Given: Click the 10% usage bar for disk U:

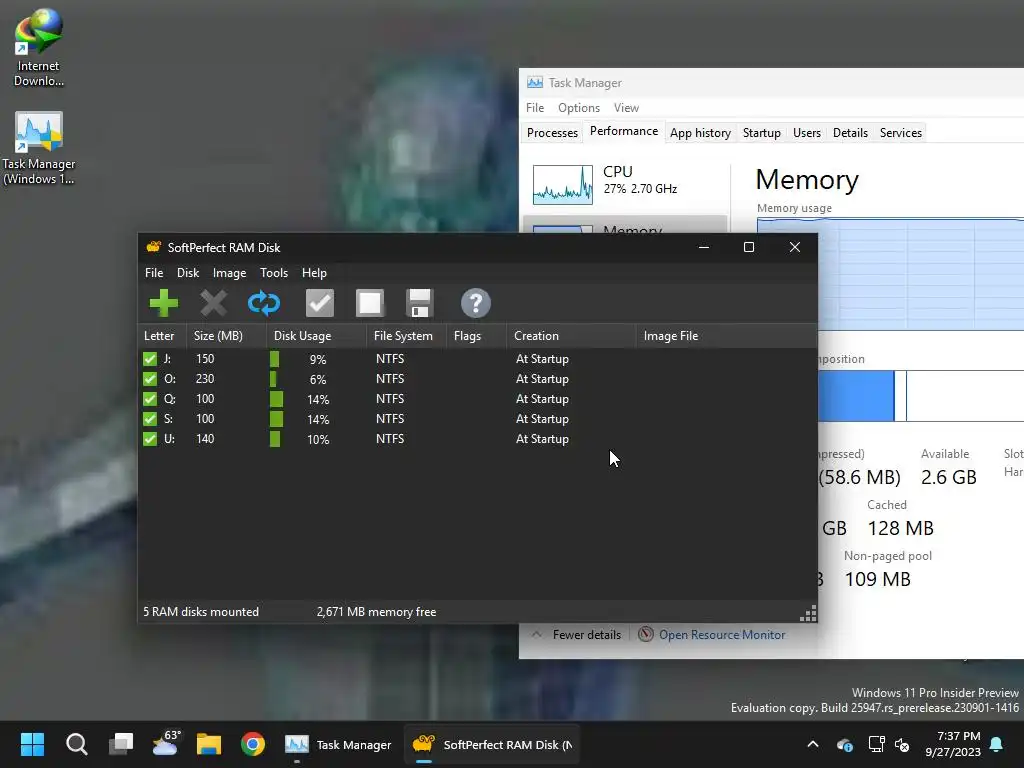Looking at the screenshot, I should pyautogui.click(x=275, y=439).
